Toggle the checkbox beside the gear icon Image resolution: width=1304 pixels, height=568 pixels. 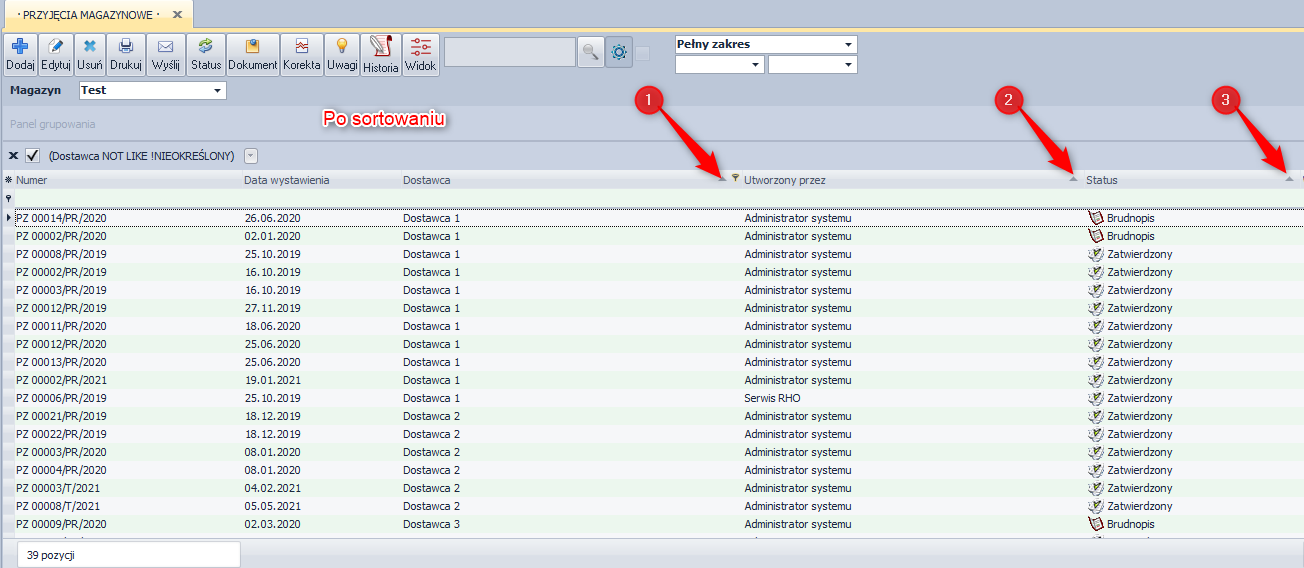643,53
